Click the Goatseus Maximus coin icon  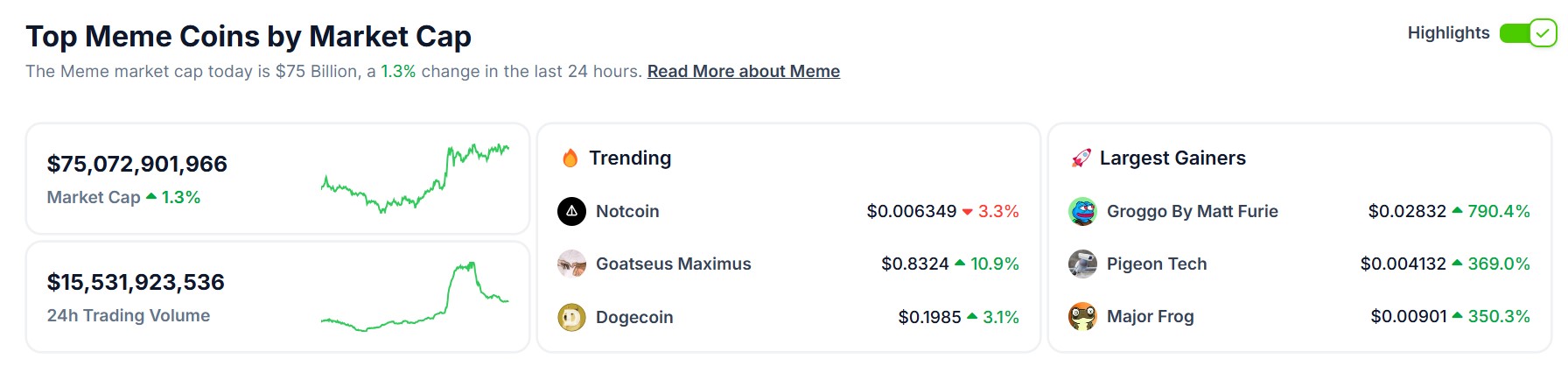pos(571,264)
